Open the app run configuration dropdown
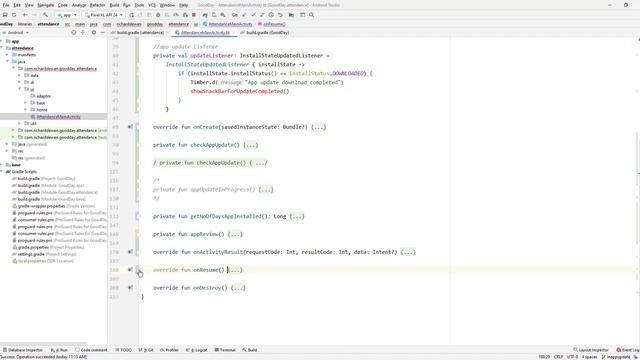Screen dimensions: 640x360 [67, 15]
